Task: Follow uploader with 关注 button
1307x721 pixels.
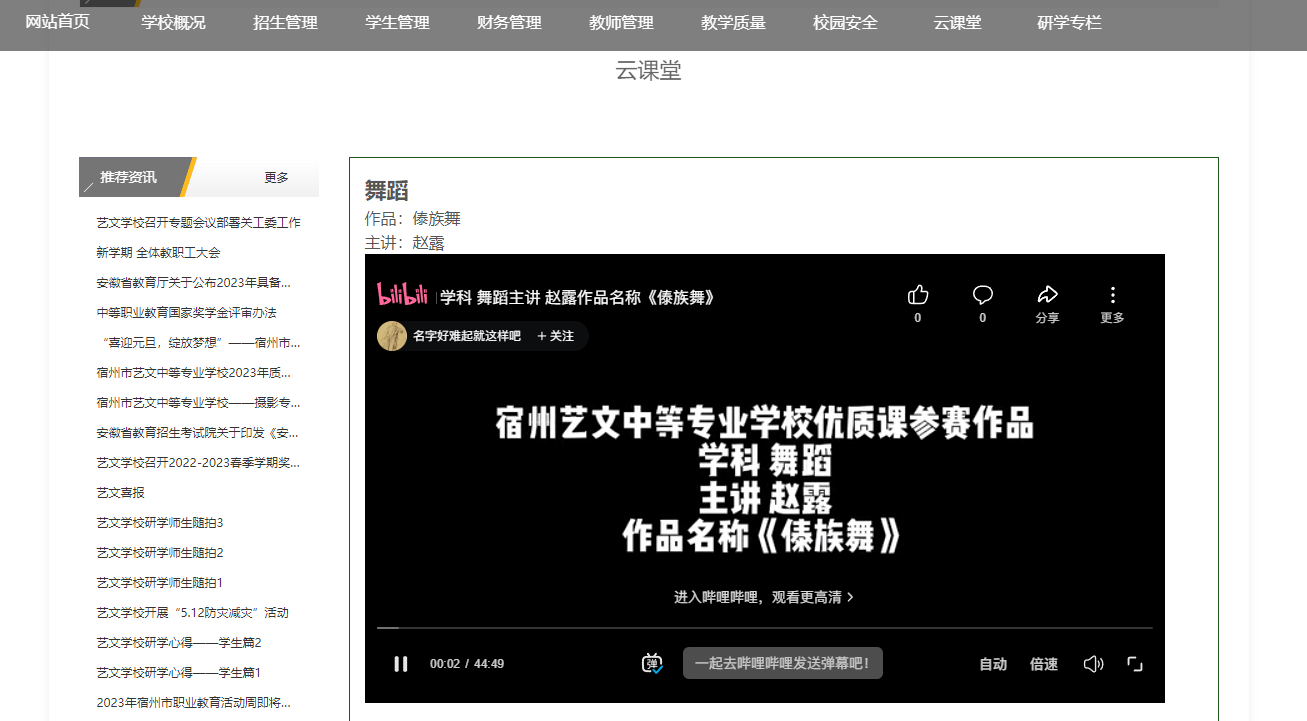Action: point(556,336)
